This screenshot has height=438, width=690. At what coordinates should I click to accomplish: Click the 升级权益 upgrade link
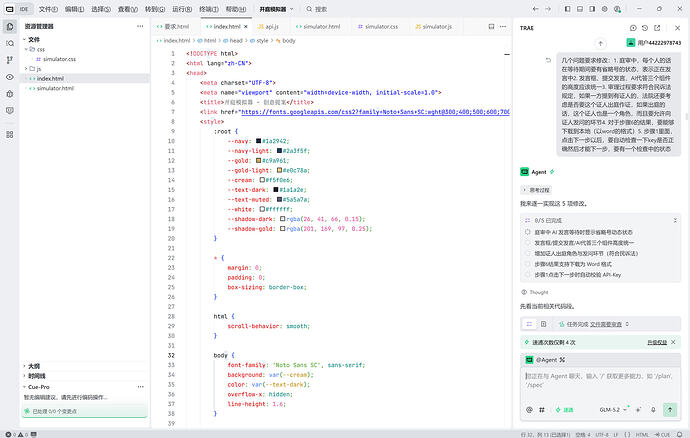657,342
